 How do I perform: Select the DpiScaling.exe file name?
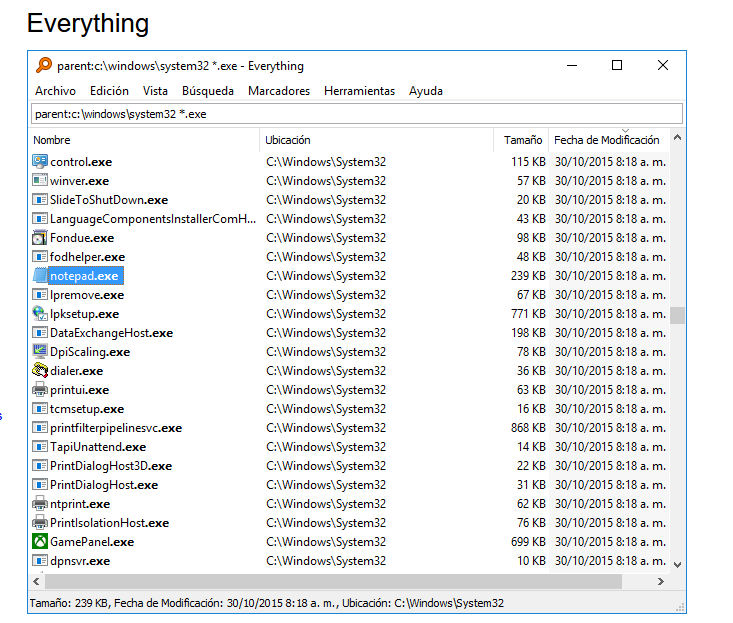point(90,351)
